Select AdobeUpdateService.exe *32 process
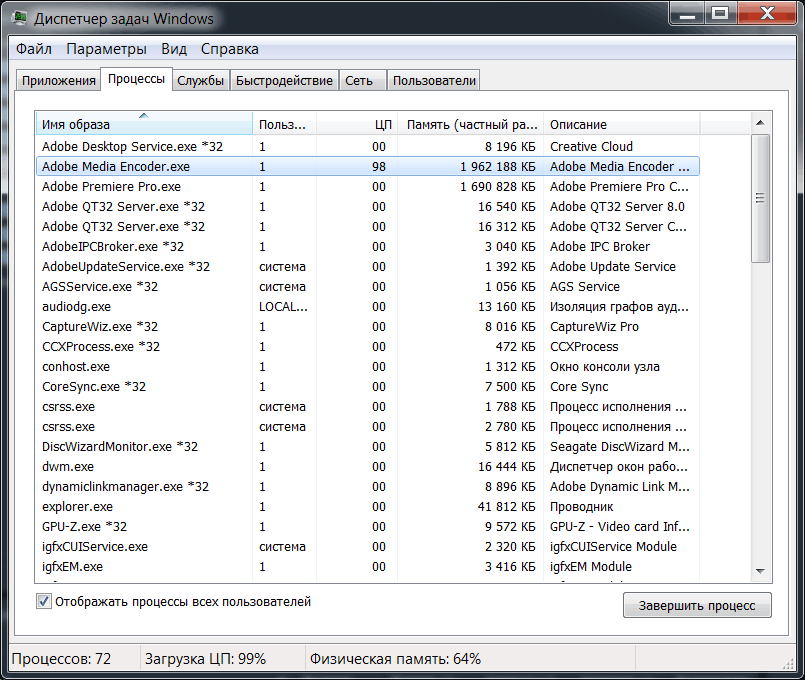 [368, 266]
